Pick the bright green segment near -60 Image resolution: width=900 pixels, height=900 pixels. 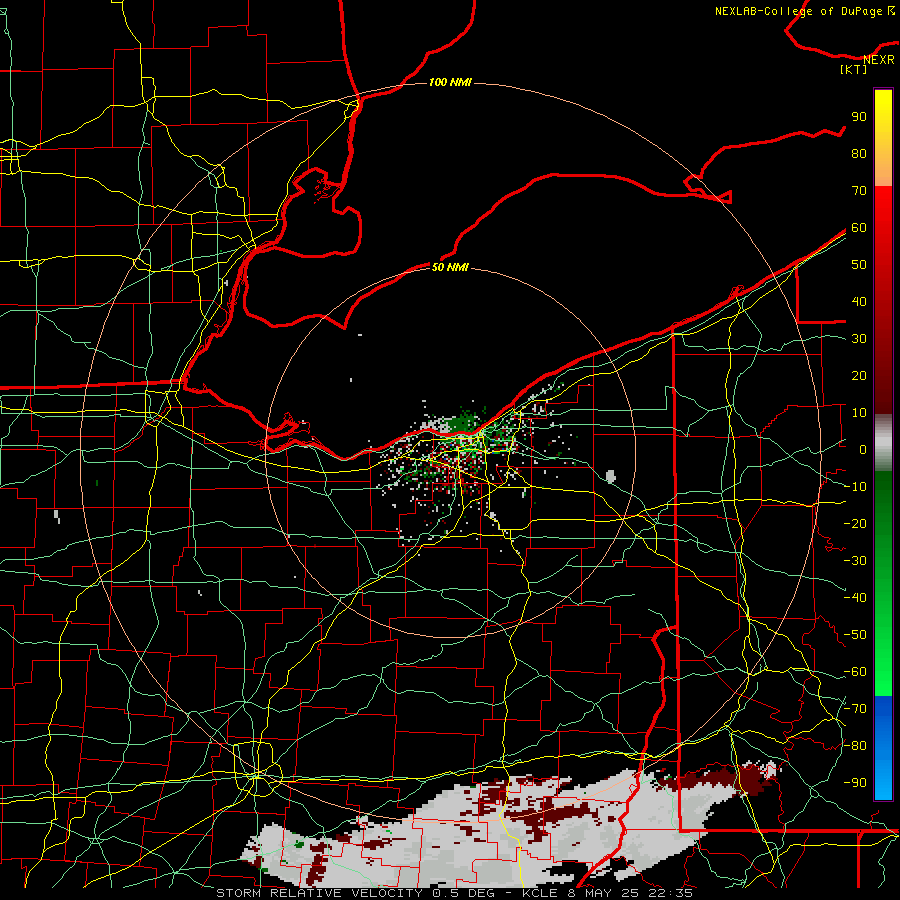(883, 672)
